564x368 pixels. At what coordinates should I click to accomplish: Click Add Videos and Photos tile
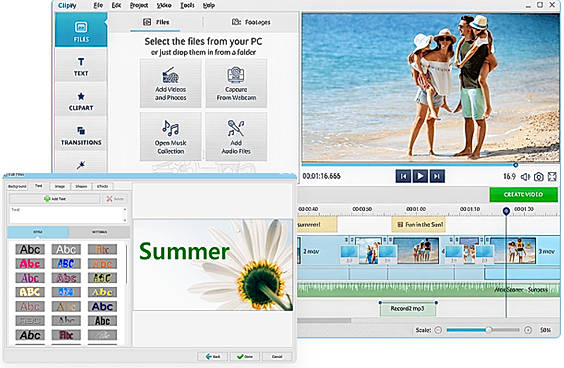click(x=170, y=83)
